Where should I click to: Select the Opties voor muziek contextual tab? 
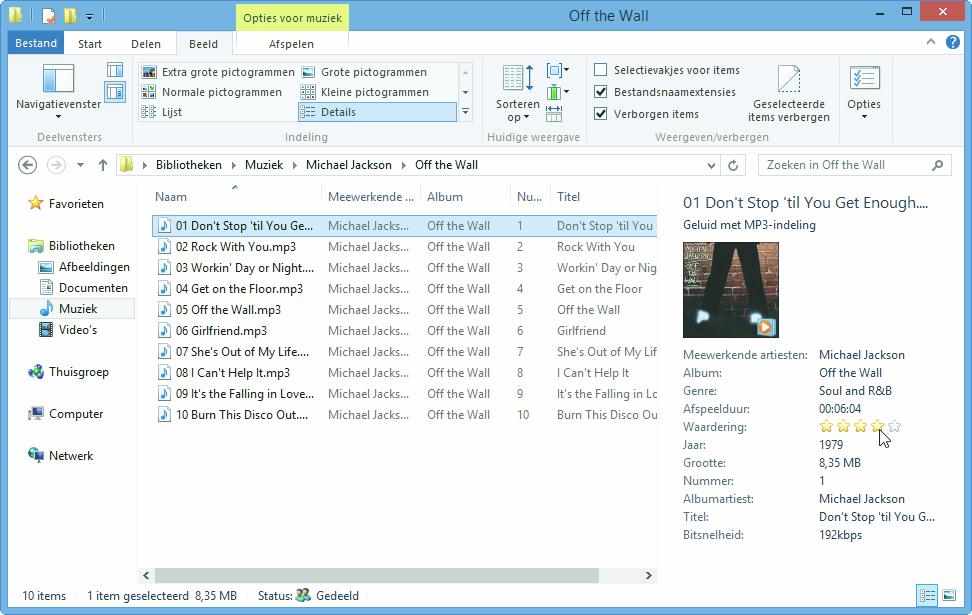click(292, 17)
